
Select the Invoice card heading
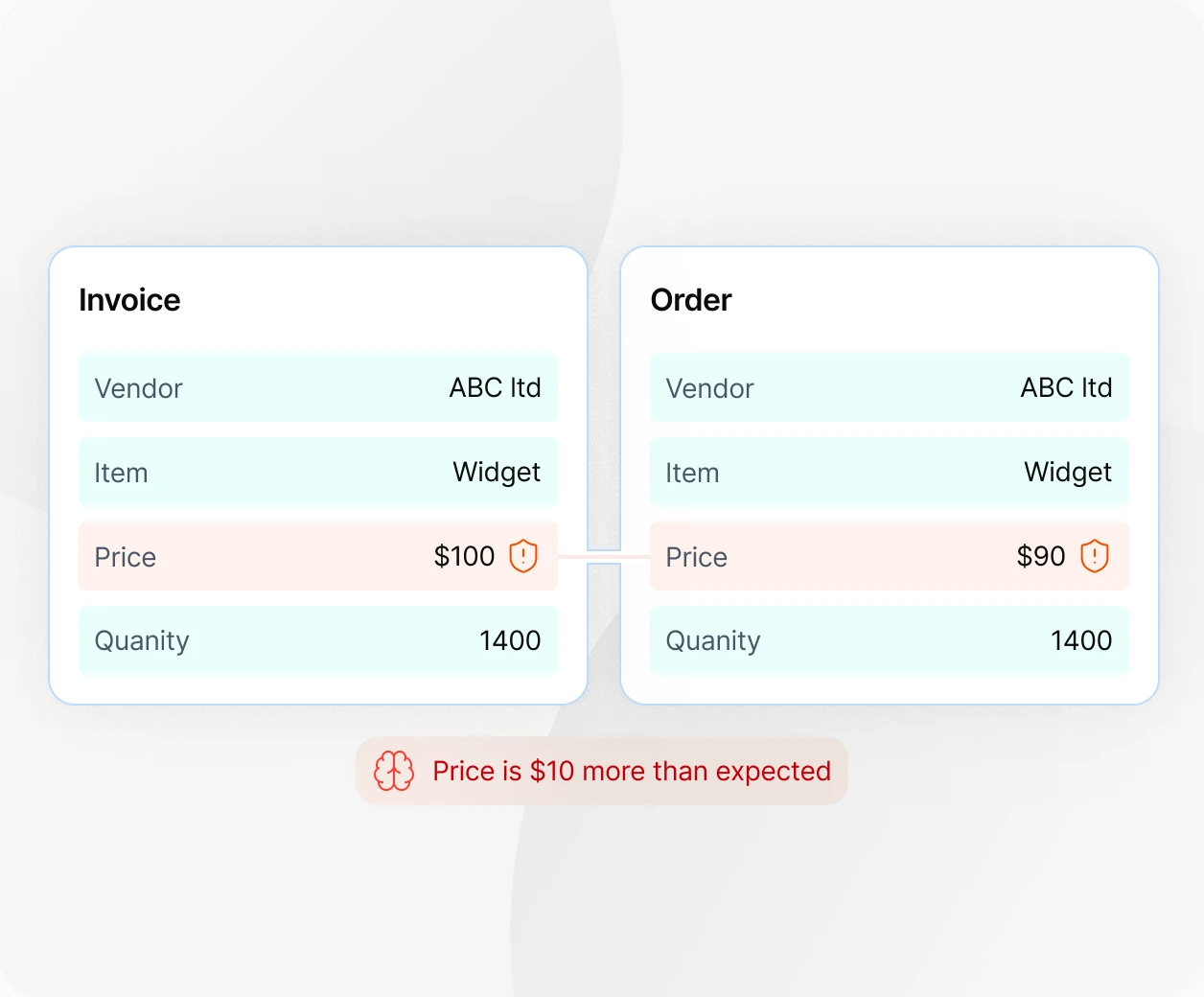click(129, 300)
